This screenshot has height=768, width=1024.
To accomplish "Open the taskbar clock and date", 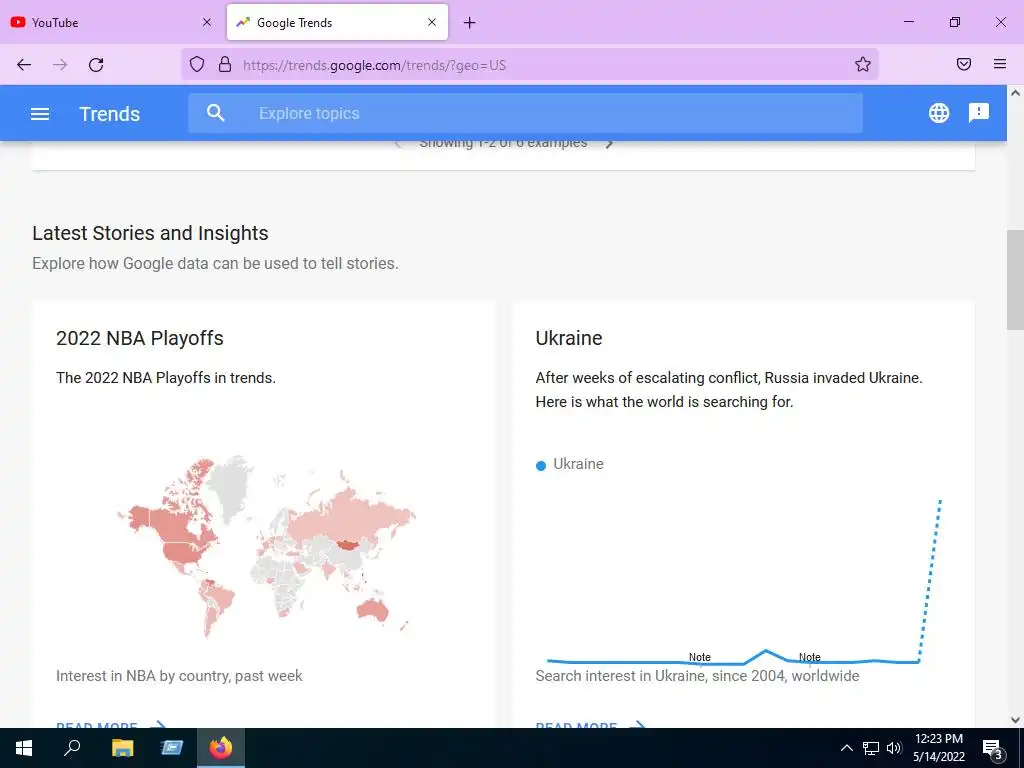I will click(938, 748).
